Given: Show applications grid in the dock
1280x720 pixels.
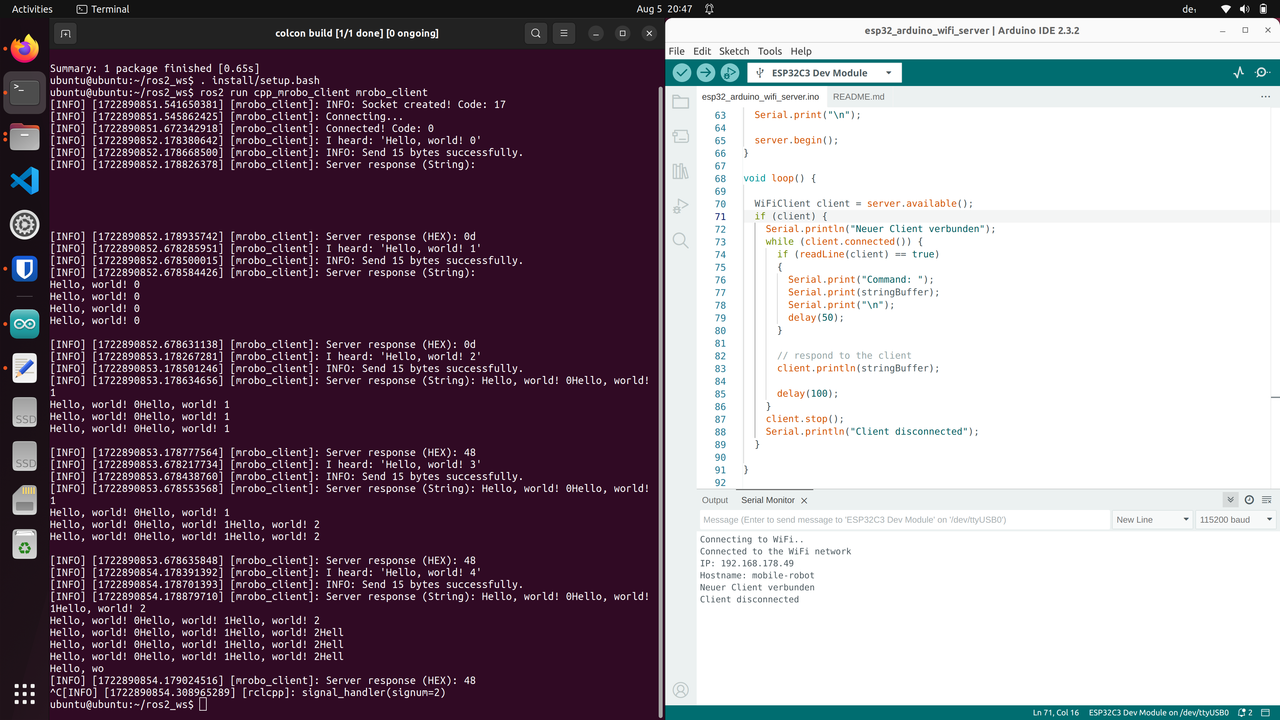Looking at the screenshot, I should pos(25,693).
